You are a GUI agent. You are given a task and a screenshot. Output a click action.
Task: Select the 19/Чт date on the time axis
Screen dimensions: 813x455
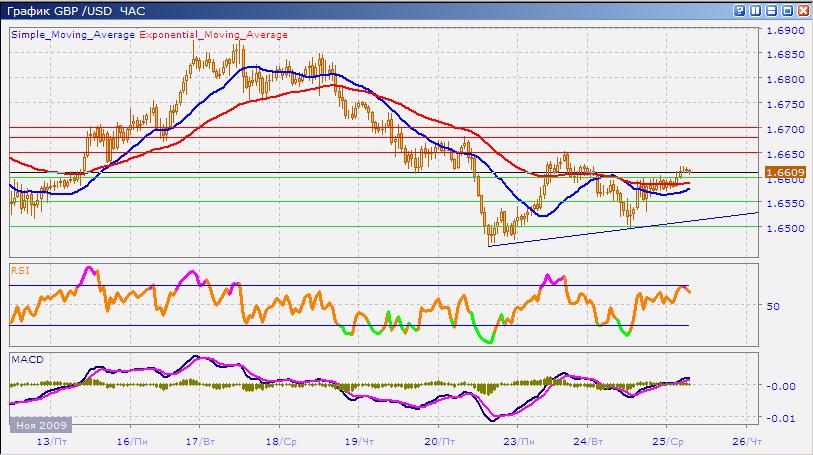coord(357,440)
